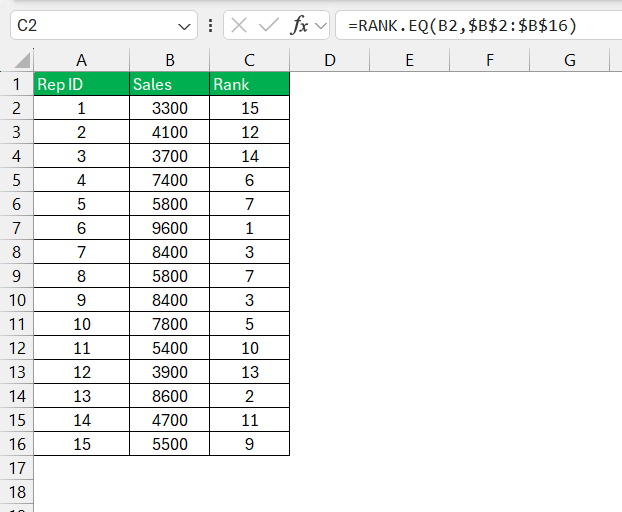Select row 1 header

pyautogui.click(x=16, y=84)
